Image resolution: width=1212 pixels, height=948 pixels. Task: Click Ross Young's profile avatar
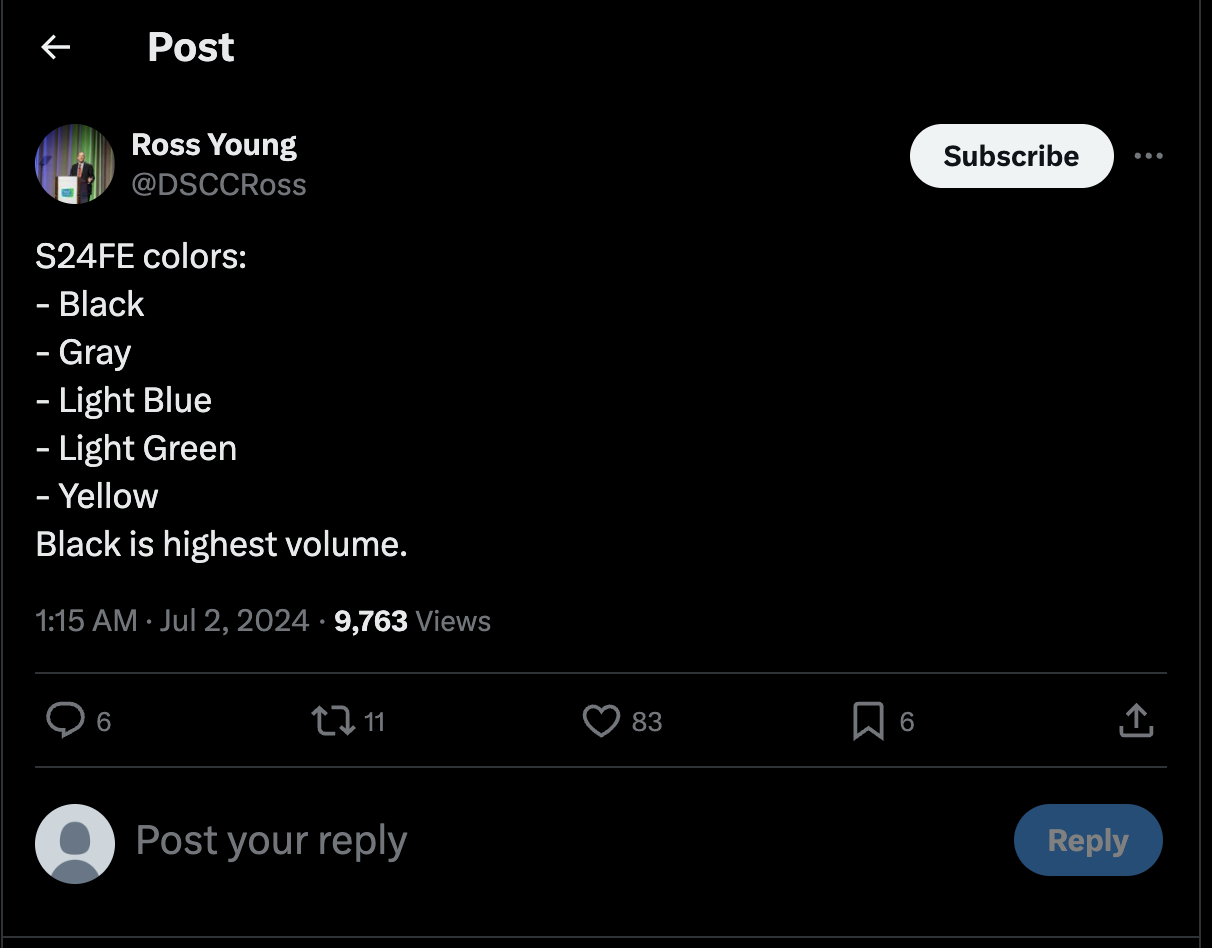(x=75, y=164)
